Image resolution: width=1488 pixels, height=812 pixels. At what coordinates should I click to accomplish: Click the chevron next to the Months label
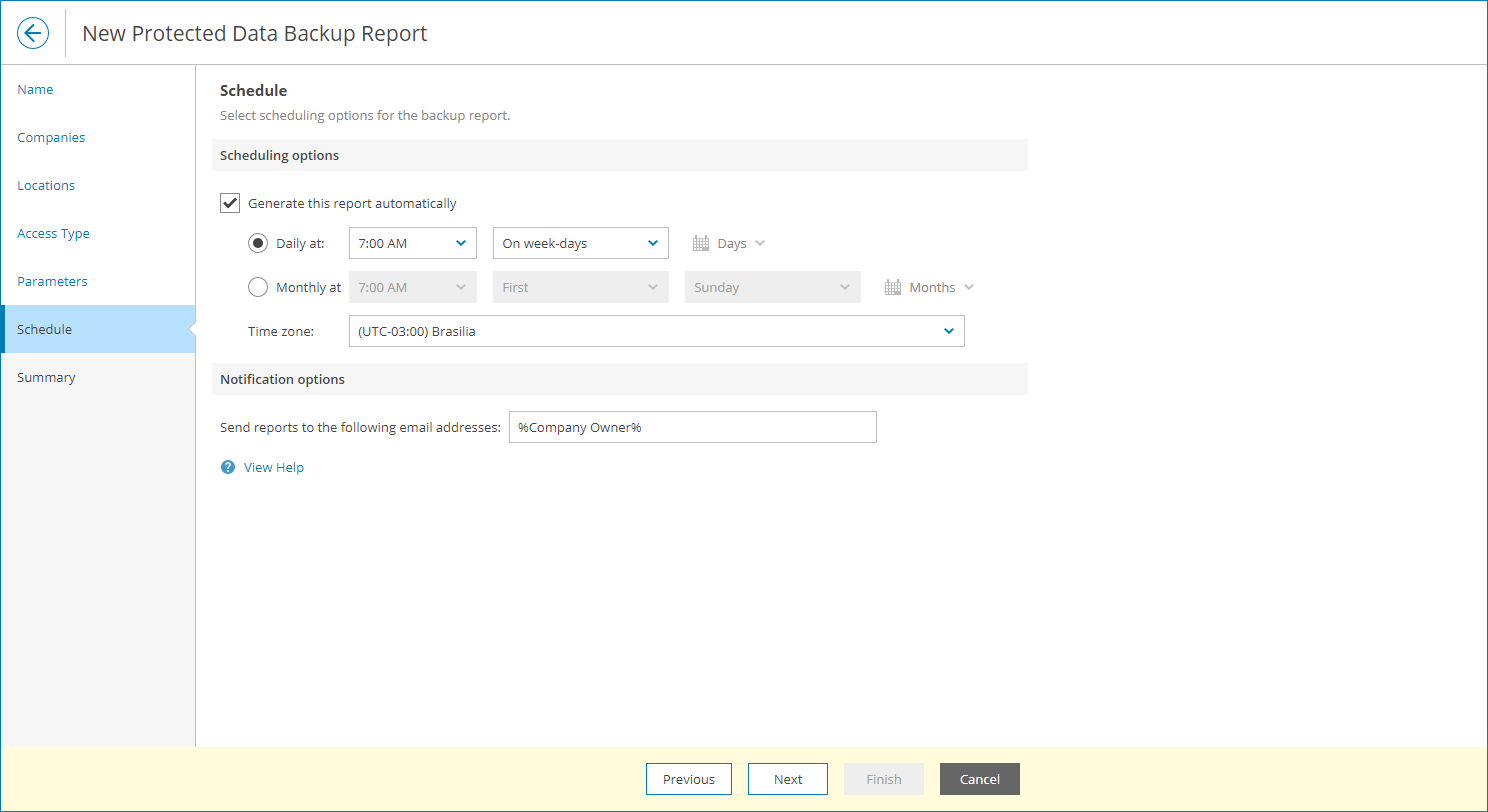pos(968,287)
